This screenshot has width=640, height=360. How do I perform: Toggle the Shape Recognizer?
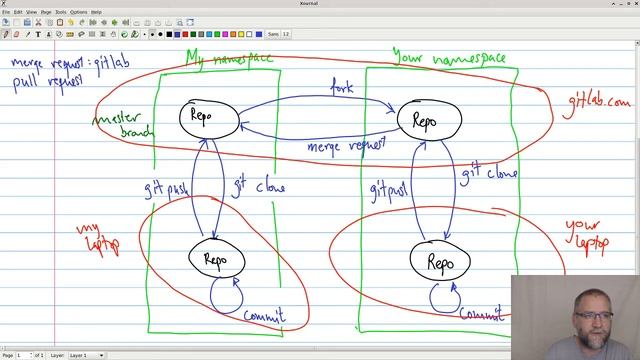59,34
